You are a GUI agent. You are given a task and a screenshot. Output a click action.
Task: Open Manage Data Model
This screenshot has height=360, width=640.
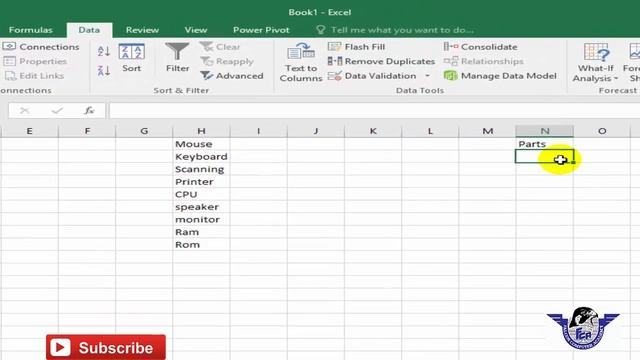(x=500, y=76)
